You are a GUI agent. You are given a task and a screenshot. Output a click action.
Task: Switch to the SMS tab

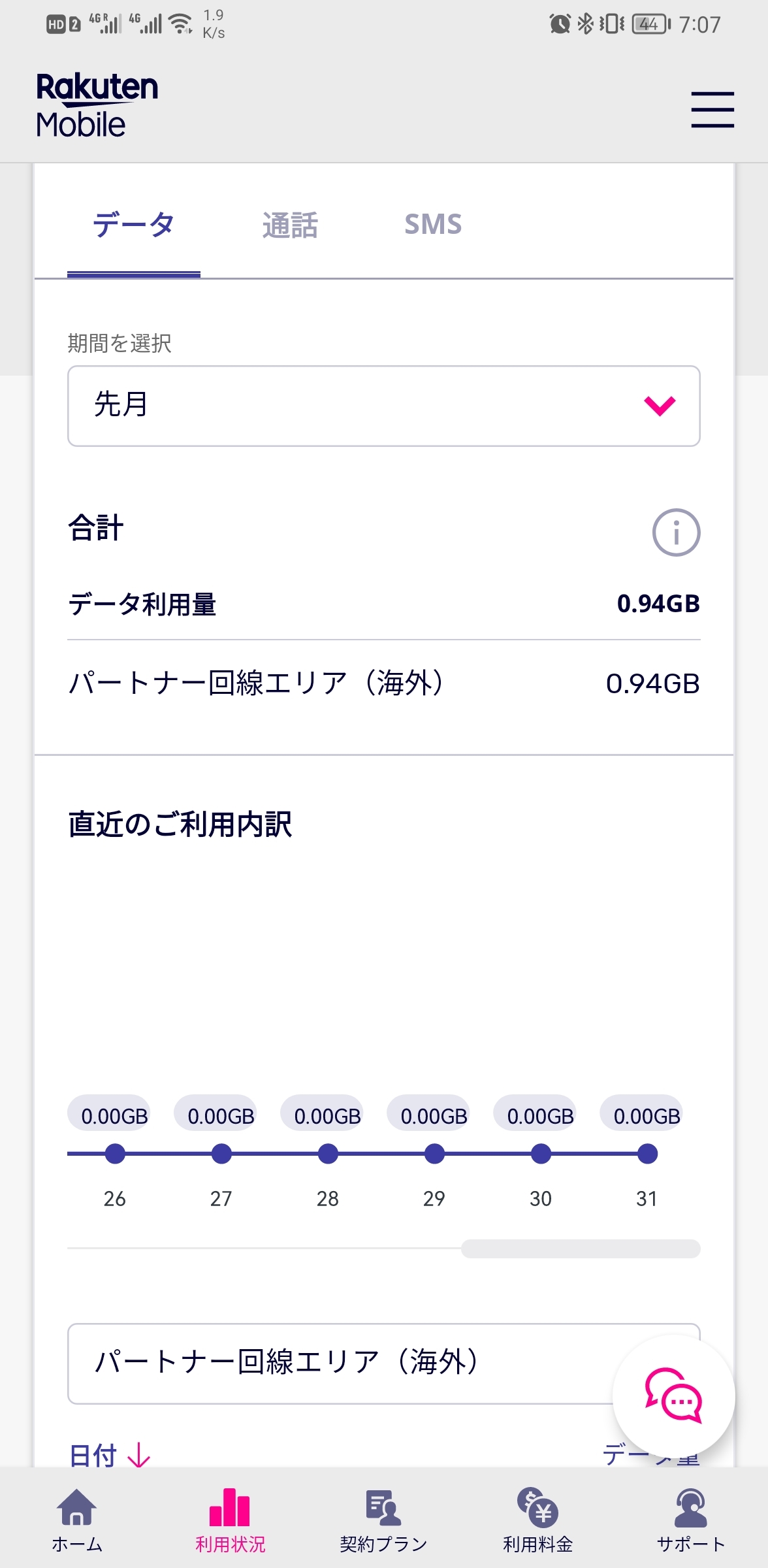[x=433, y=225]
